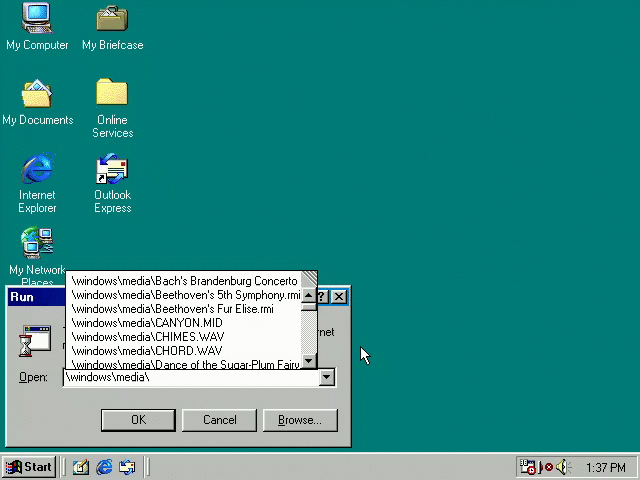Screen dimensions: 640x480
Task: Close the Run dialog with the X button
Action: (339, 297)
